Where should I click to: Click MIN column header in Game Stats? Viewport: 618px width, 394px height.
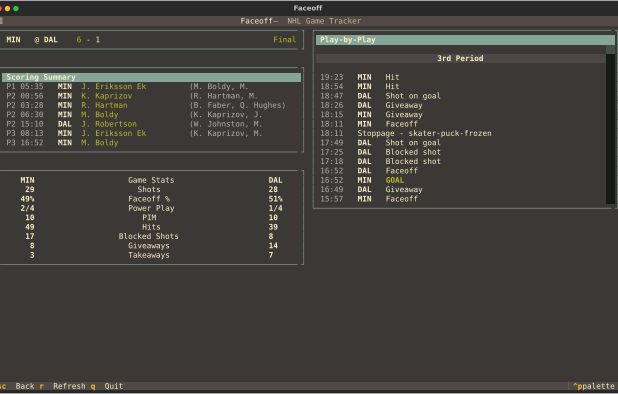27,180
